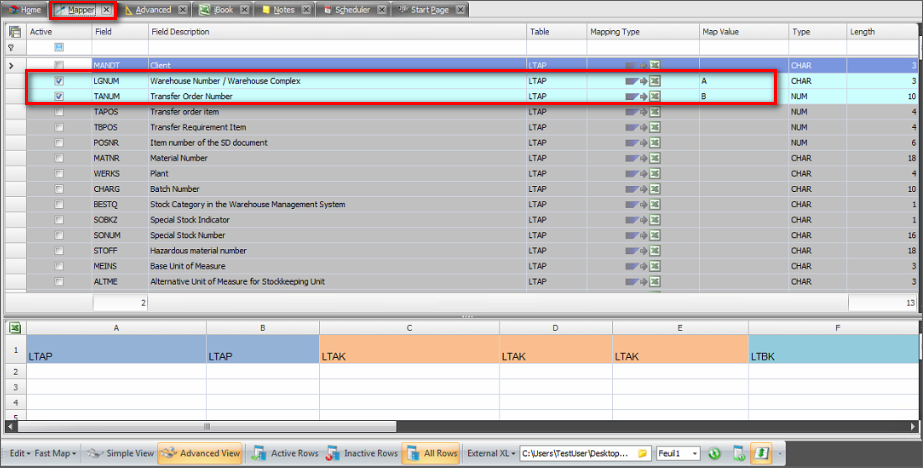Click the Excel mapping icon in the SONUM row
This screenshot has height=468, width=923.
click(x=655, y=235)
